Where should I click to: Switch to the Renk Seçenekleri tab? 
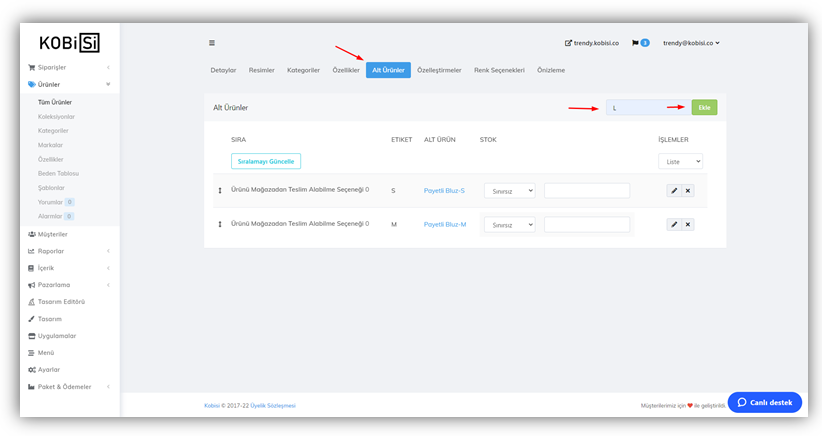click(x=499, y=70)
